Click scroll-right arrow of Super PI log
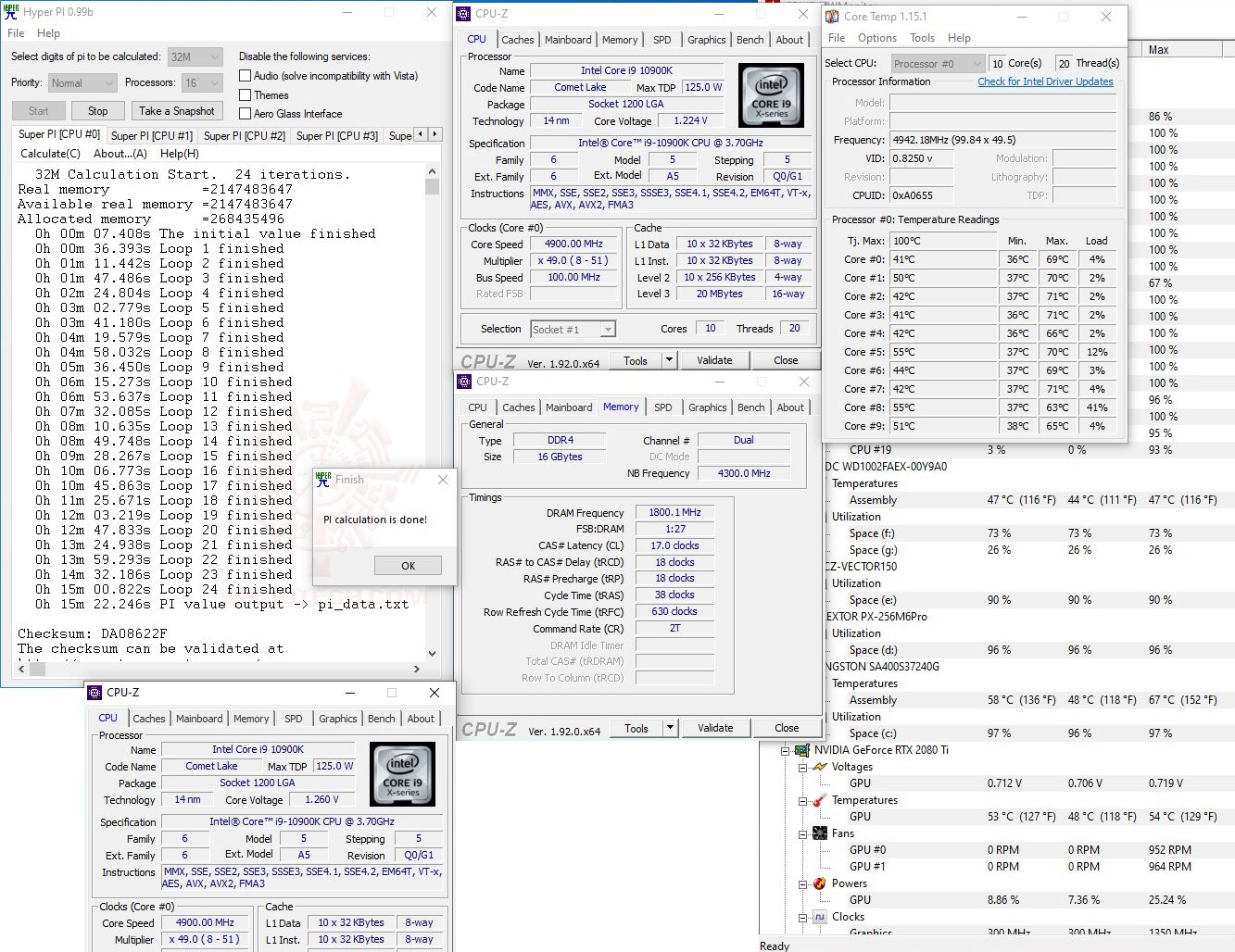 [x=416, y=669]
